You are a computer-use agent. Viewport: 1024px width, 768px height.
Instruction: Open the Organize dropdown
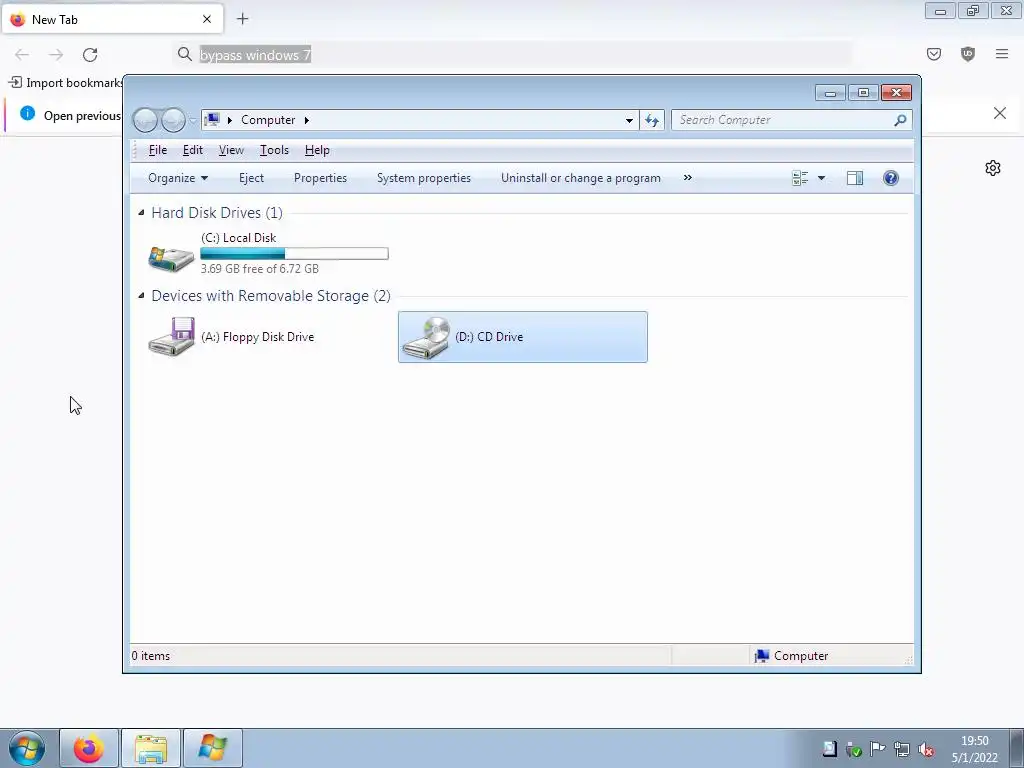[178, 178]
